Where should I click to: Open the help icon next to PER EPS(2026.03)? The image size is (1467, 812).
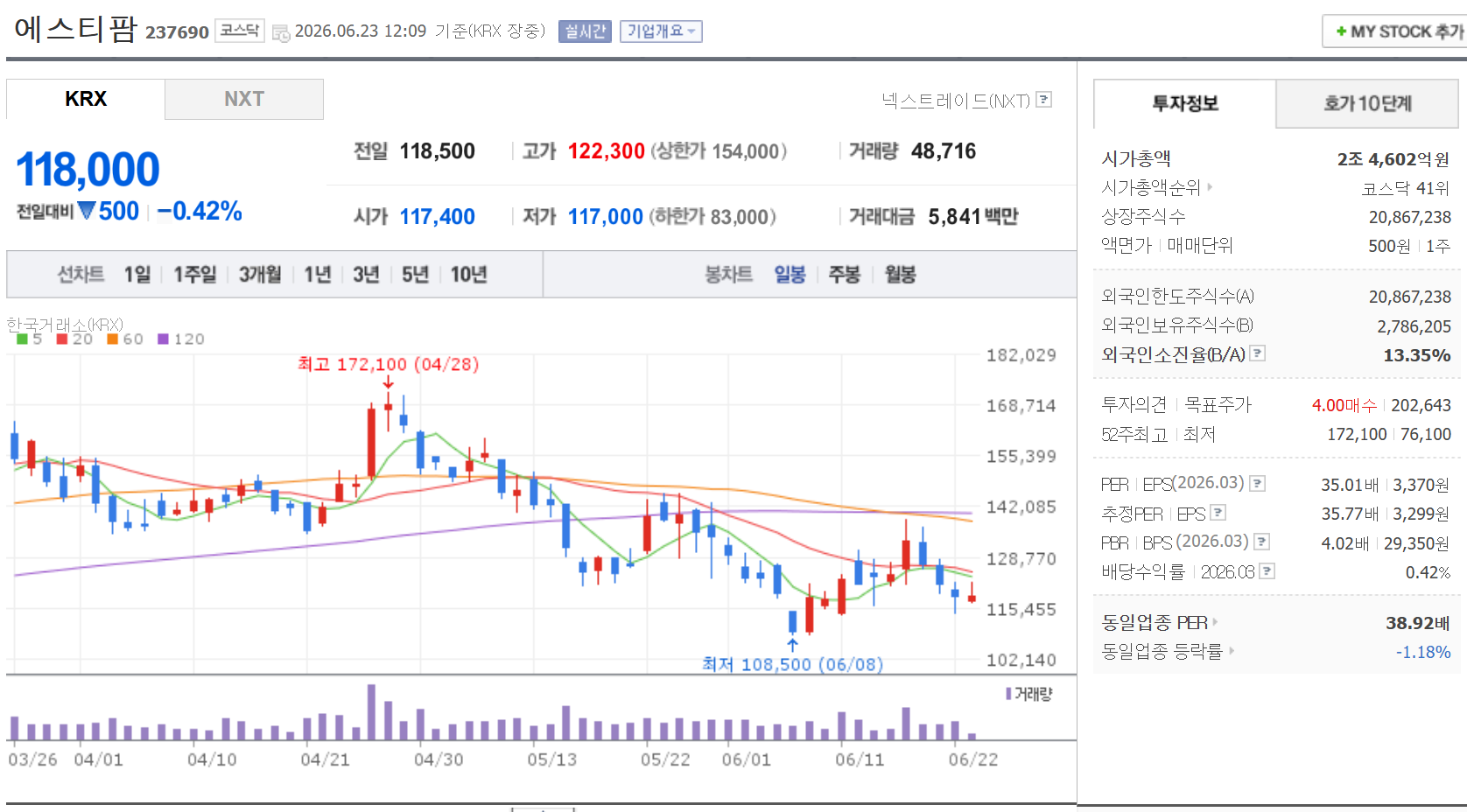tap(1258, 483)
